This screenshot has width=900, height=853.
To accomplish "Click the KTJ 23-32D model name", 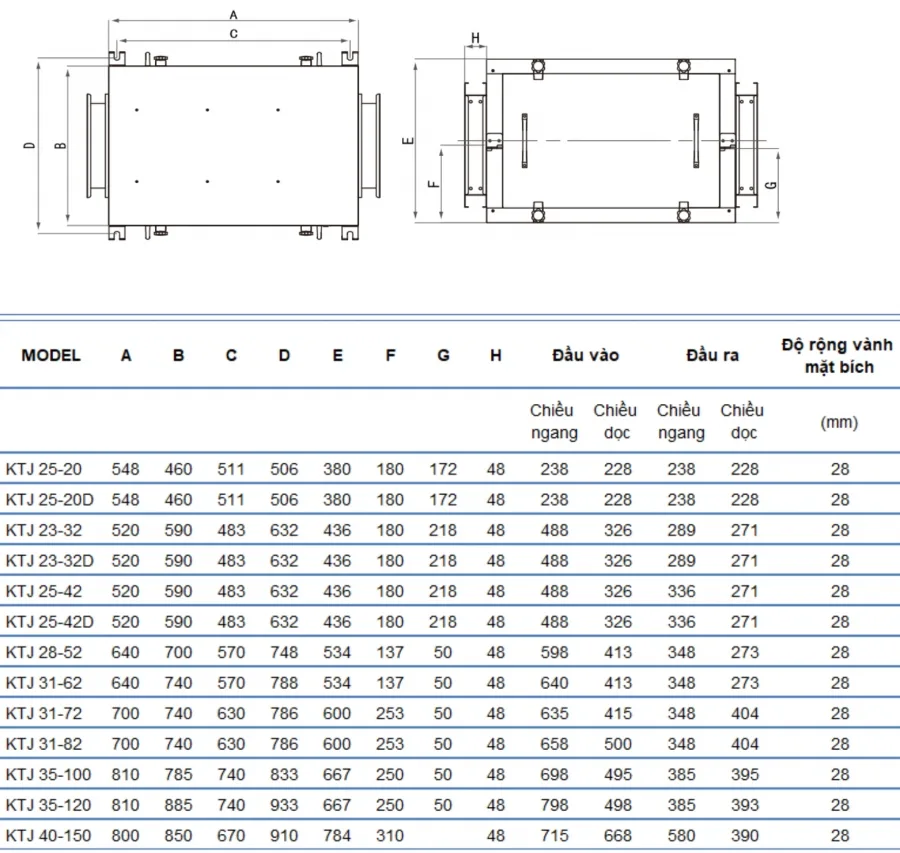I will (x=49, y=560).
